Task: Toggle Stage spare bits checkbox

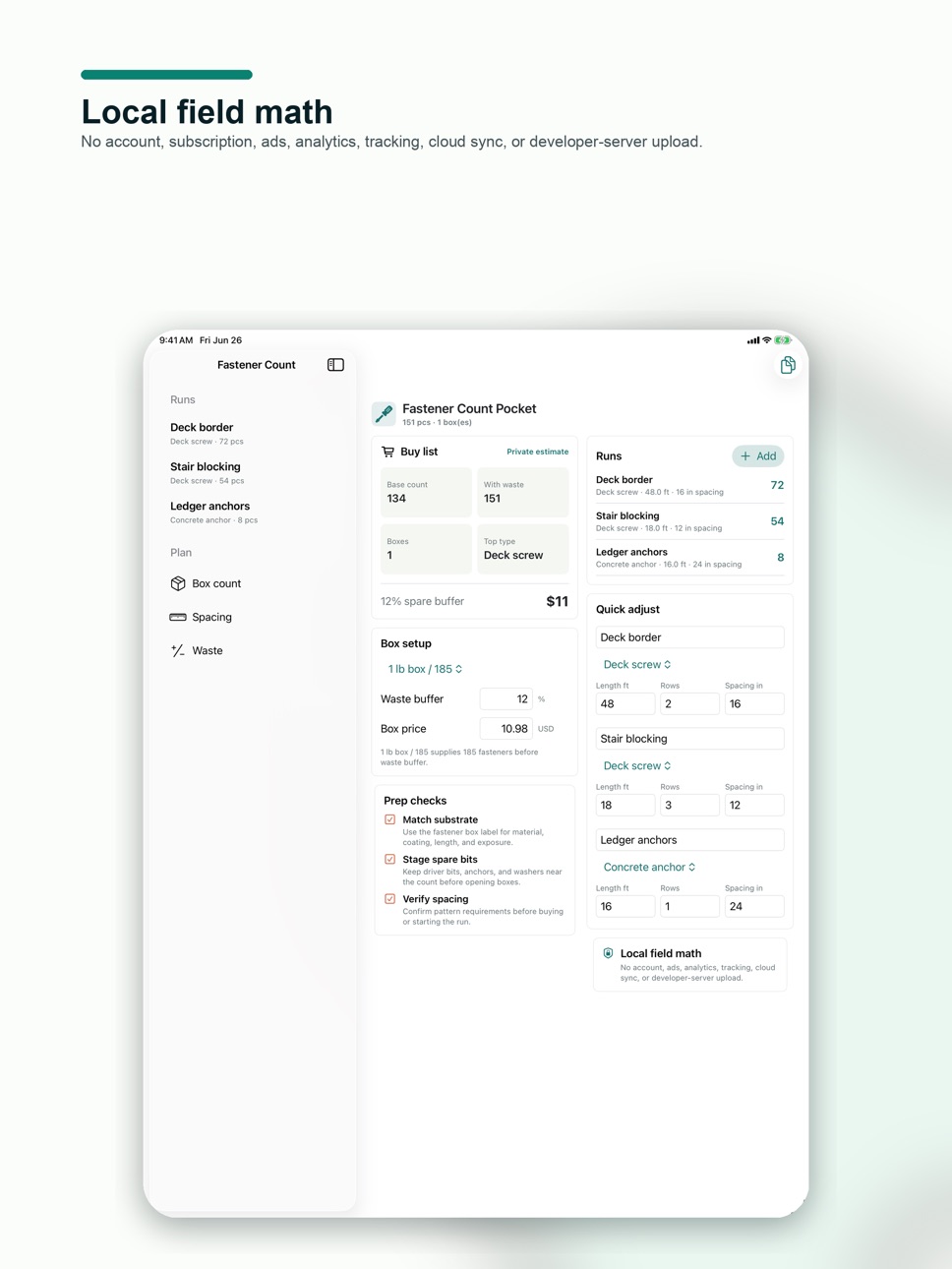Action: (x=390, y=859)
